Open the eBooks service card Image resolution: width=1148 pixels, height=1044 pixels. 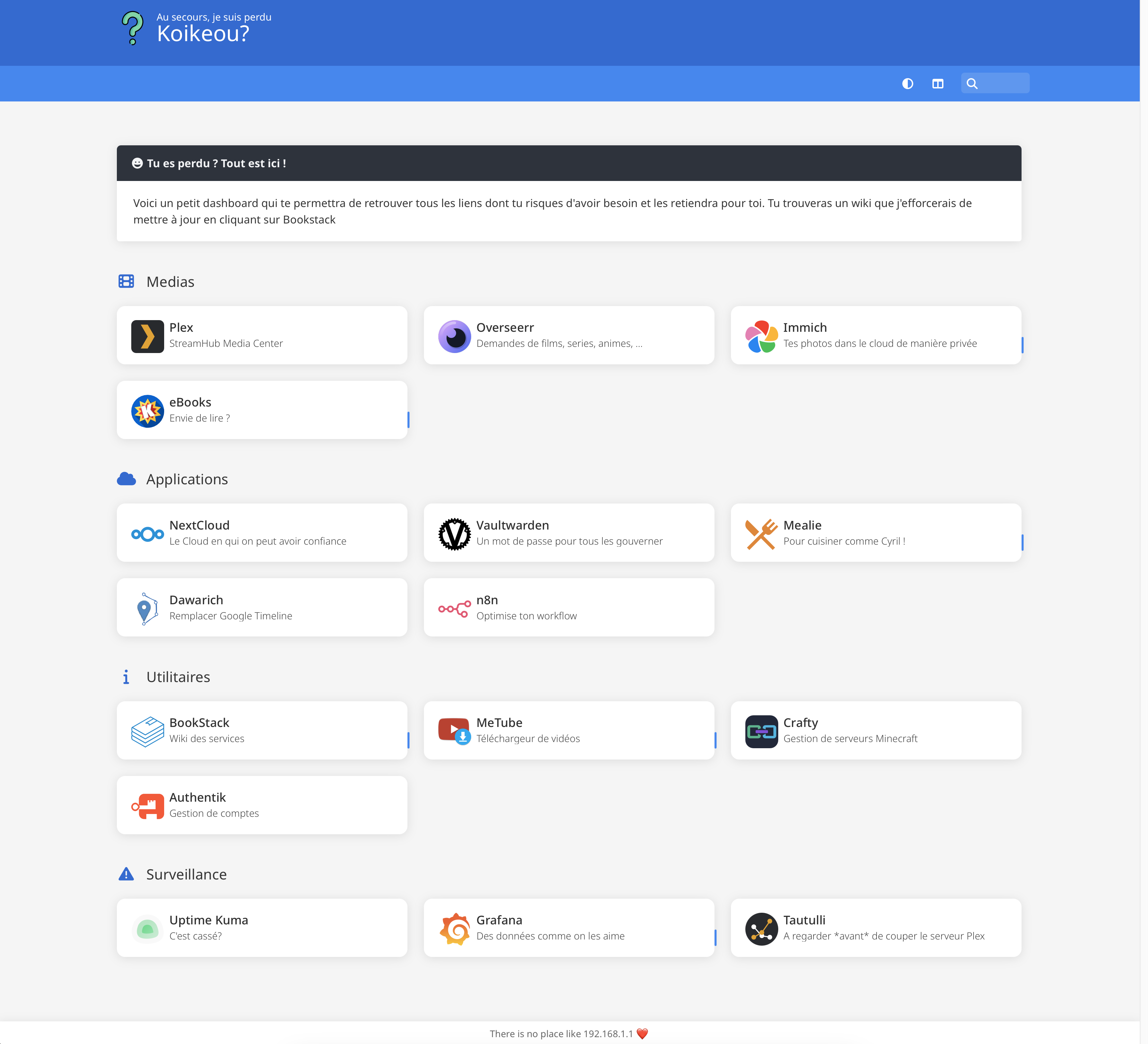262,410
